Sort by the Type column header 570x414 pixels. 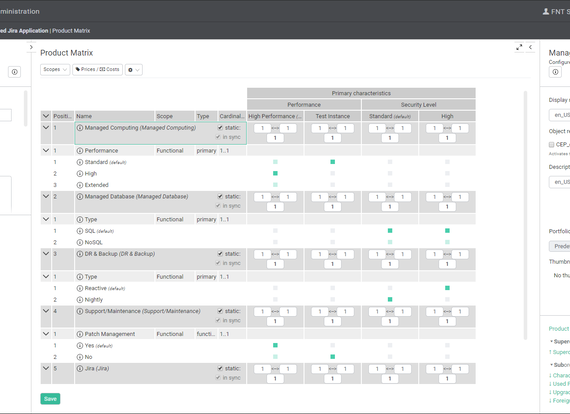click(x=206, y=116)
